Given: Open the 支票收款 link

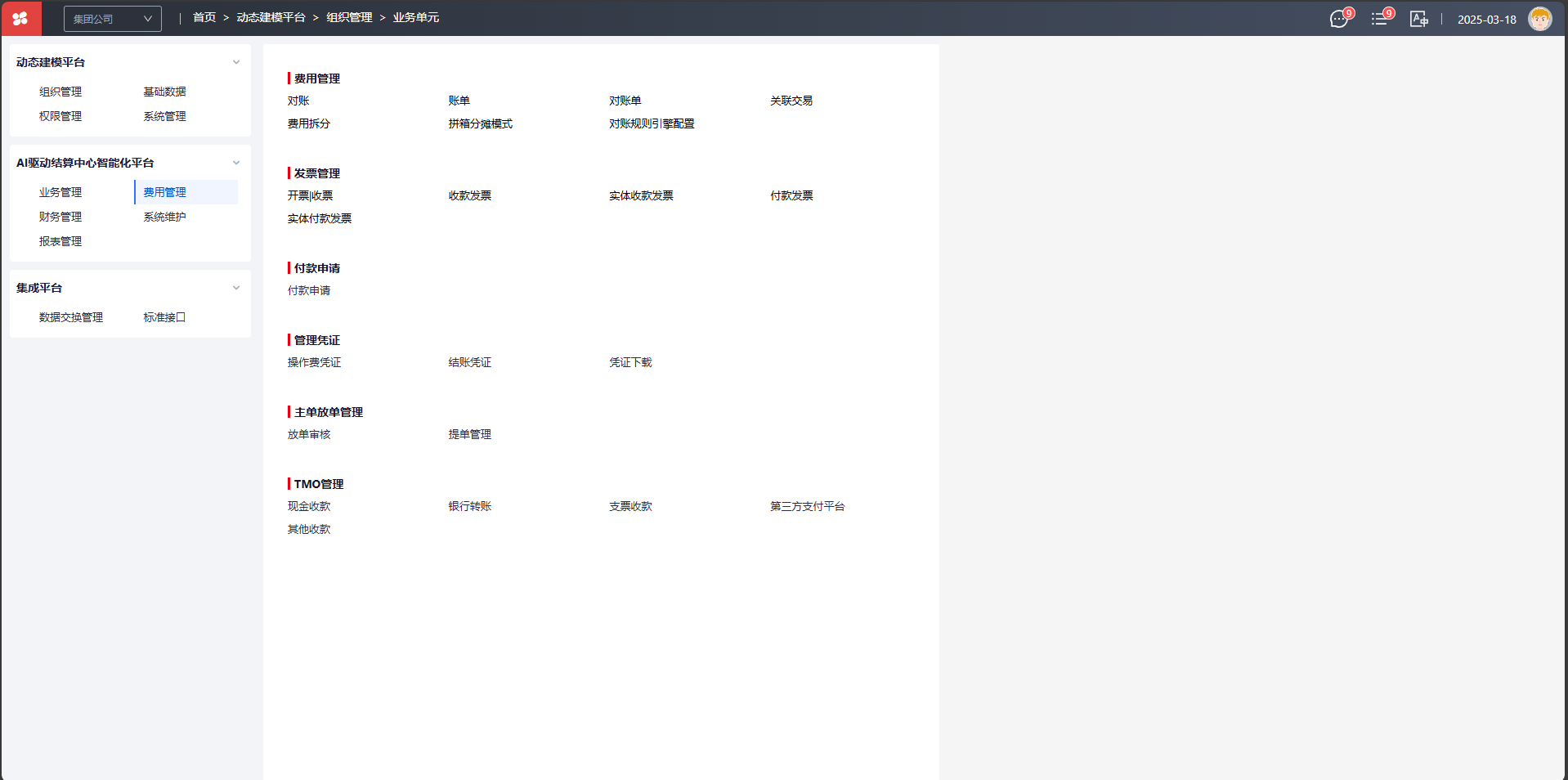Looking at the screenshot, I should pyautogui.click(x=630, y=506).
